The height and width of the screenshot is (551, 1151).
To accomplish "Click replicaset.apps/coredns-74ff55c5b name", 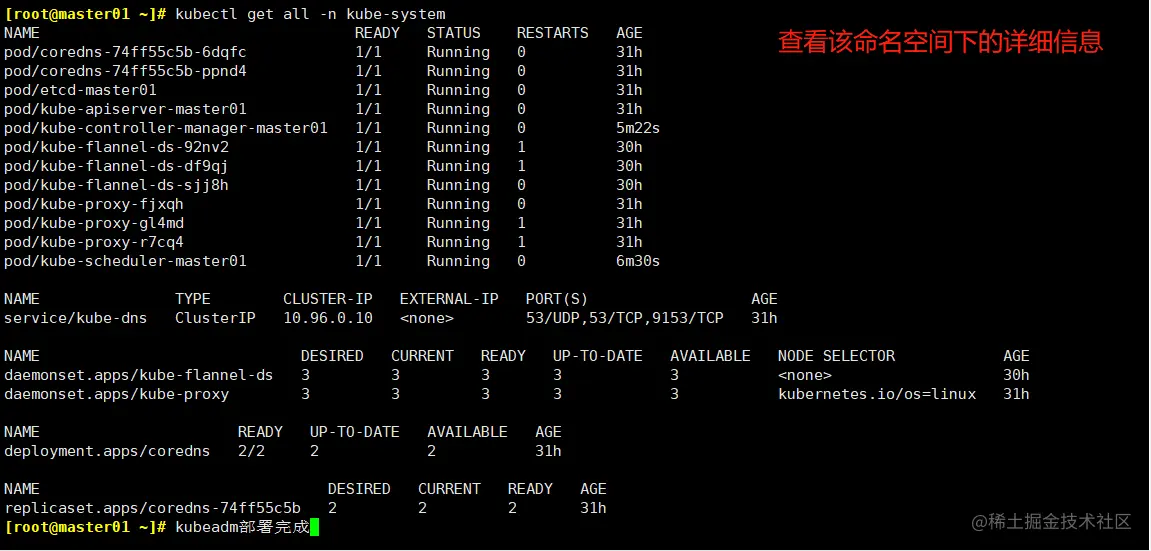I will click(152, 508).
